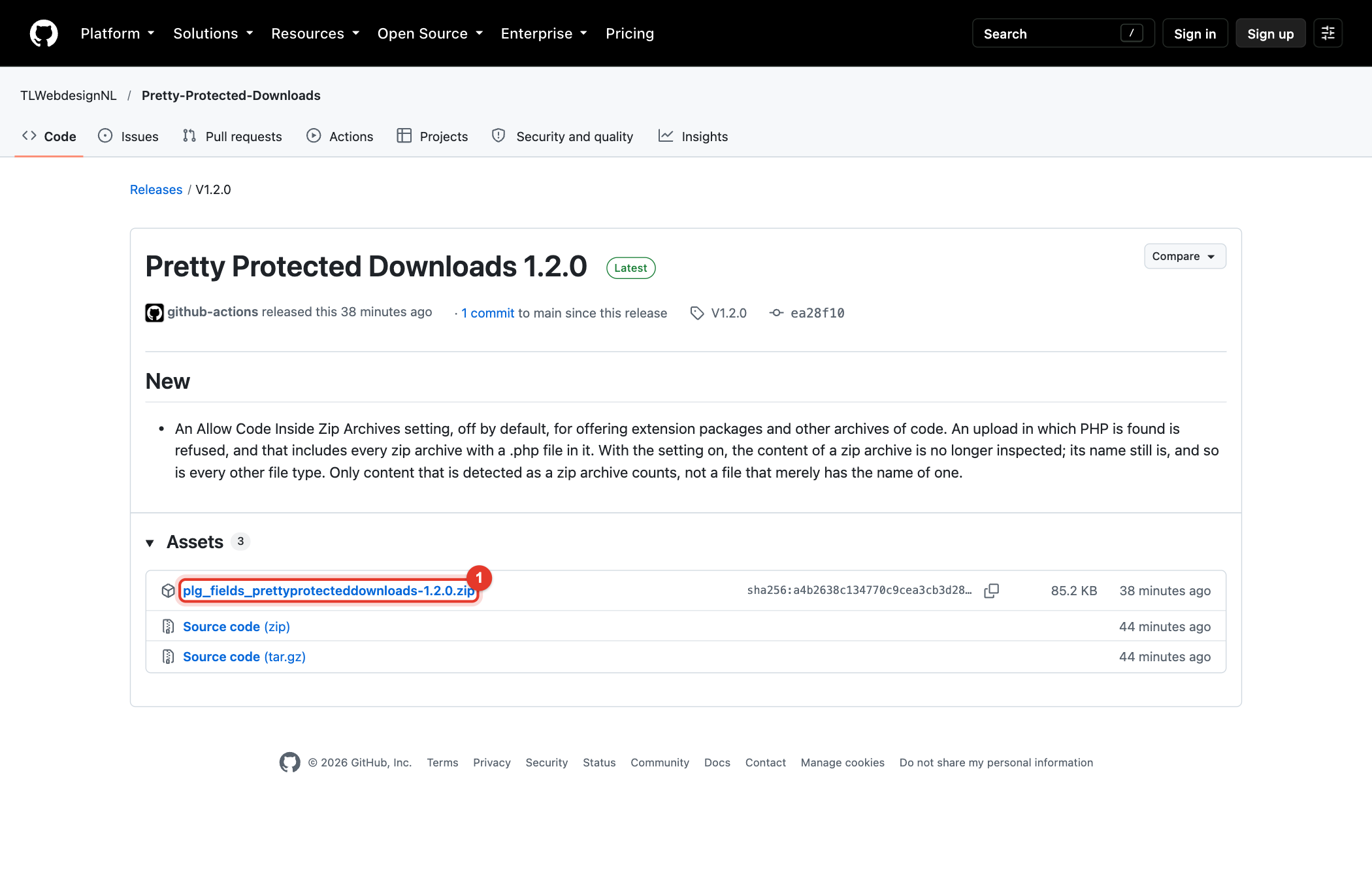Open the Insights tab
The width and height of the screenshot is (1372, 869).
tap(693, 137)
